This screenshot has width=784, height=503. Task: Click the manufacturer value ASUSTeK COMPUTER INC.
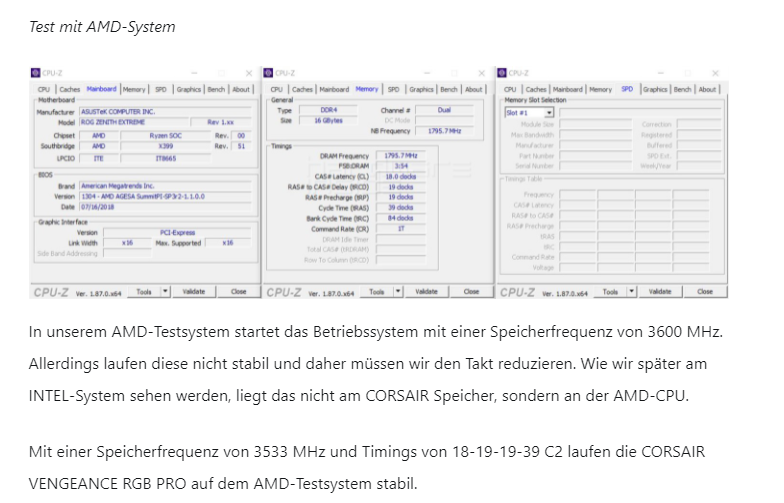[165, 112]
